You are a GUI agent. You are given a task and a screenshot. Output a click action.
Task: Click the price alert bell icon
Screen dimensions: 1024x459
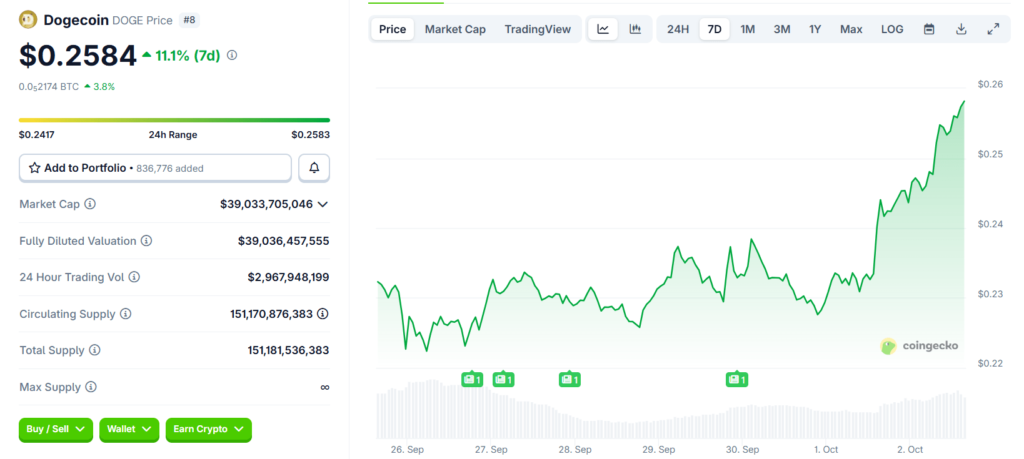coord(314,168)
